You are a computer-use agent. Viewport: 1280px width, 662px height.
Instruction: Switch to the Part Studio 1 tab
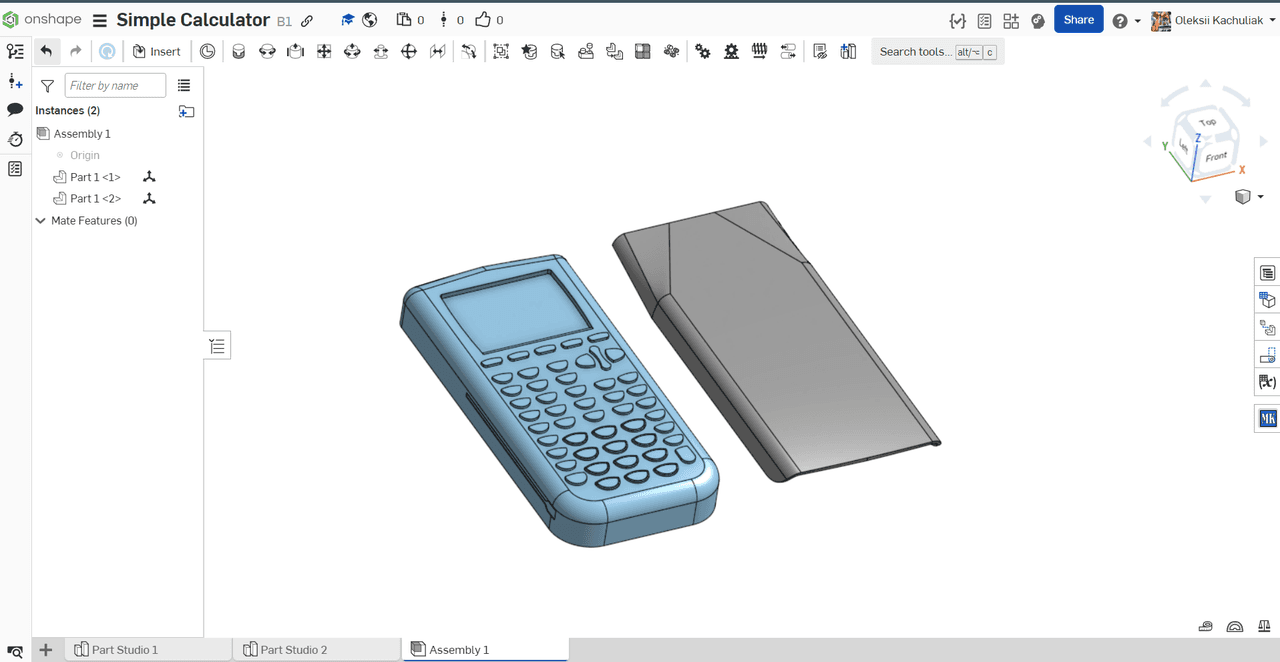click(124, 650)
